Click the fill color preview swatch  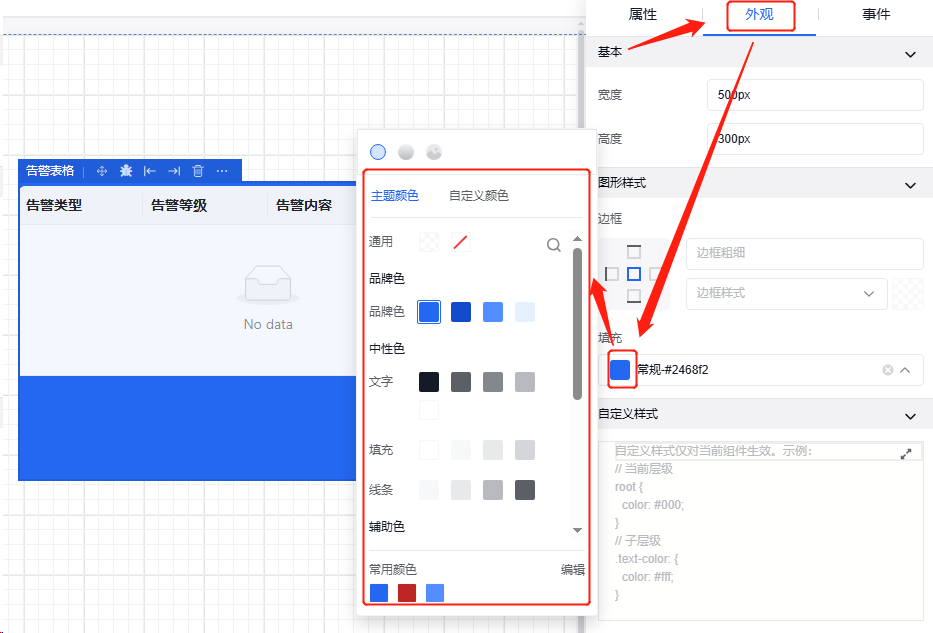[620, 369]
